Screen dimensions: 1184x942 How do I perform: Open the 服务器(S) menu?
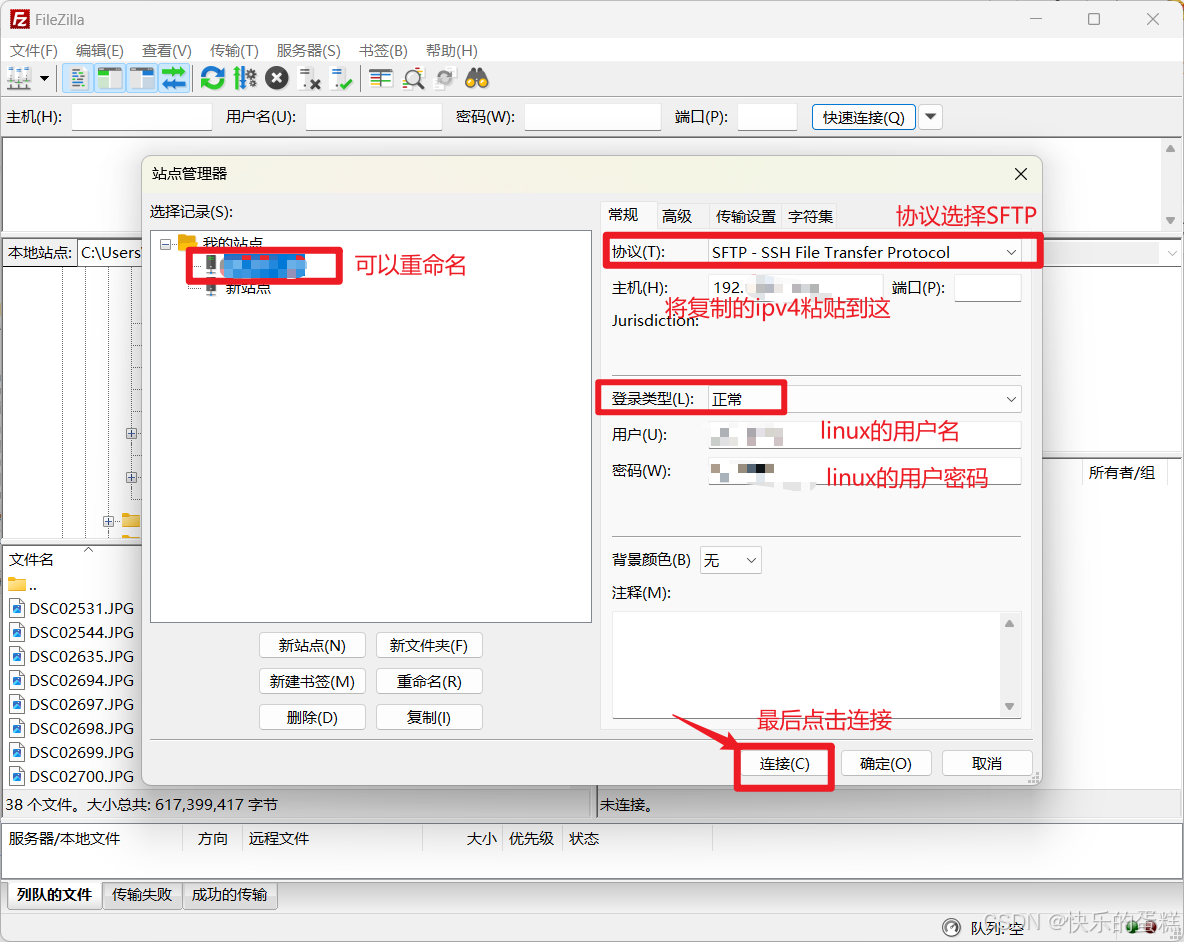[308, 51]
